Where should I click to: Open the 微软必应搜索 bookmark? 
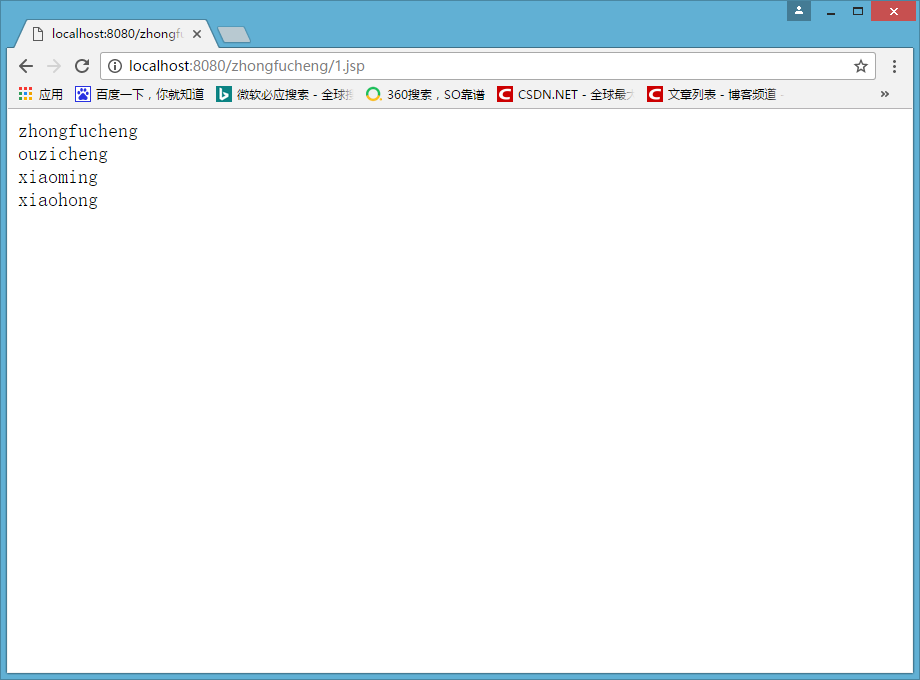tap(285, 94)
